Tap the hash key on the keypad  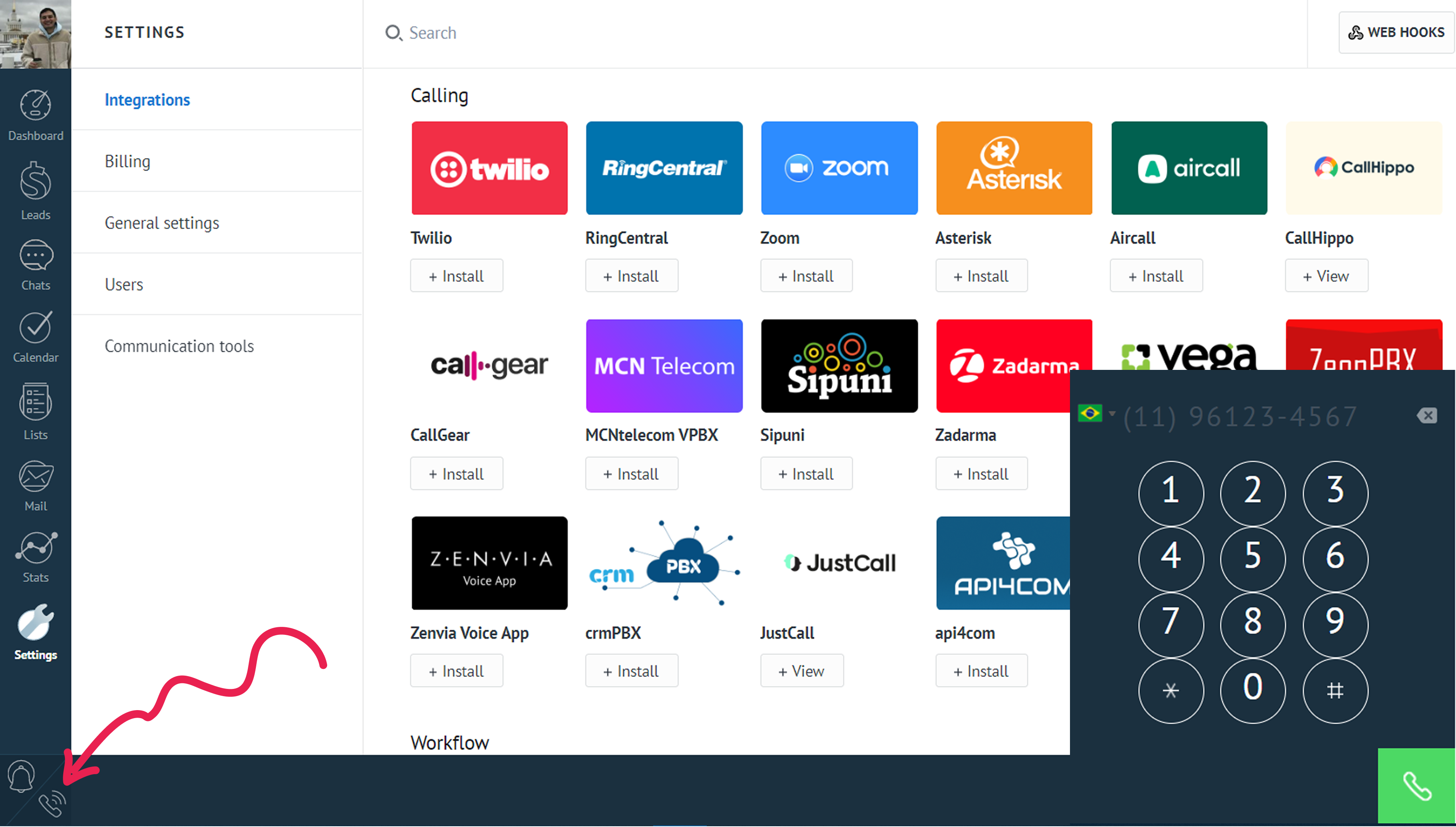pyautogui.click(x=1335, y=691)
